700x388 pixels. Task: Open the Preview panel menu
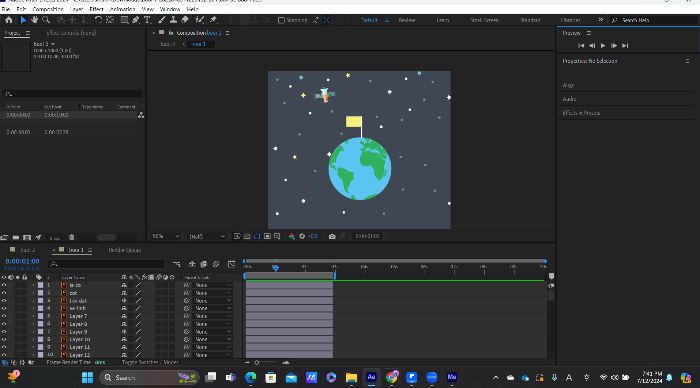point(589,33)
